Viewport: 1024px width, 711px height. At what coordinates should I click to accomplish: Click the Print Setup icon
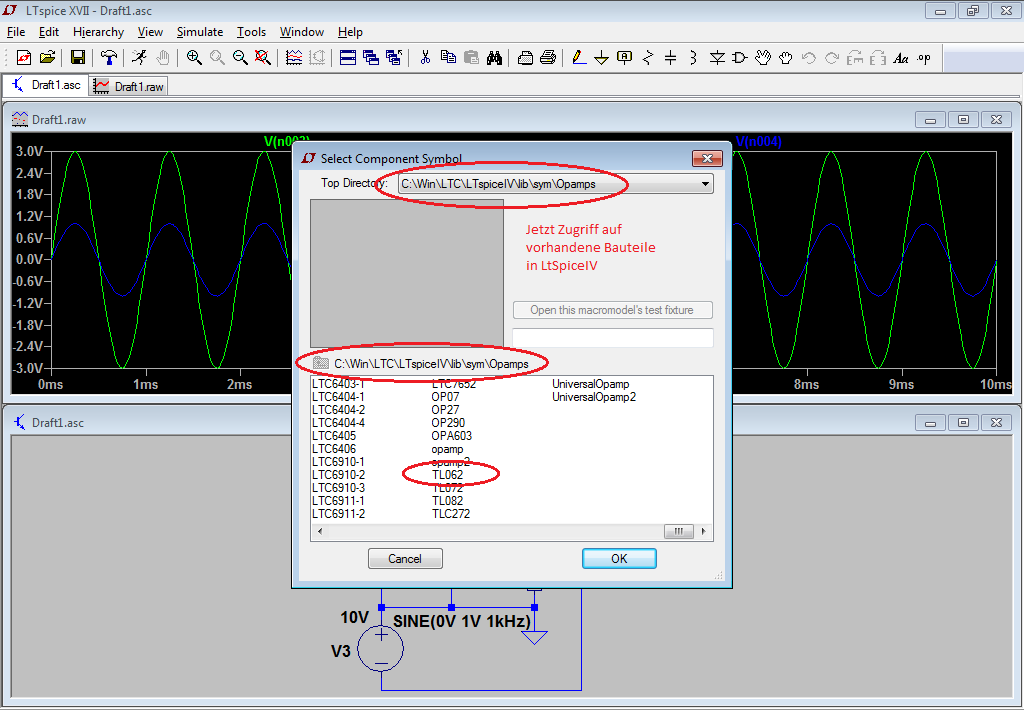click(x=525, y=58)
